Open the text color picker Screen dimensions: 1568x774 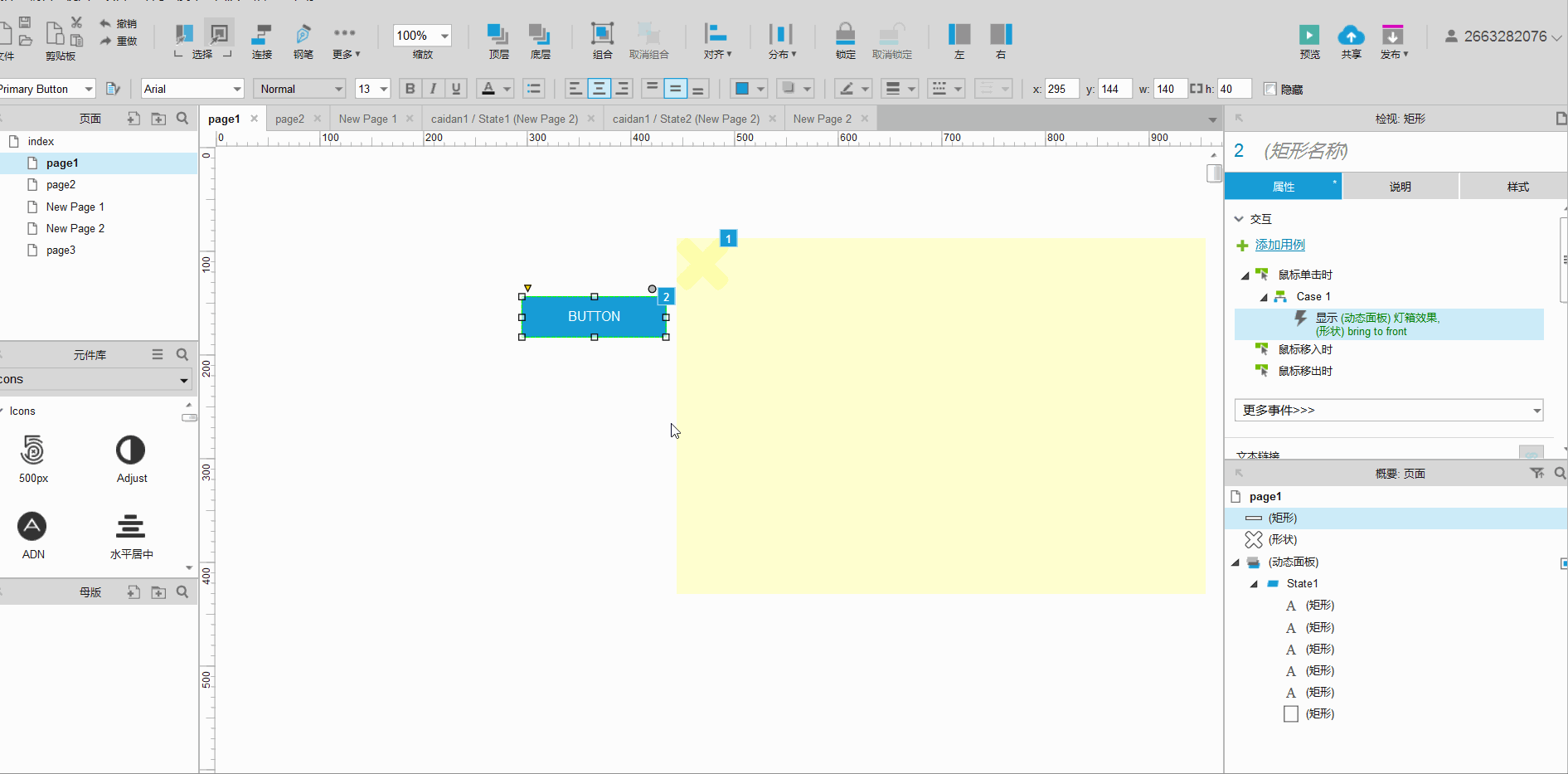click(496, 89)
